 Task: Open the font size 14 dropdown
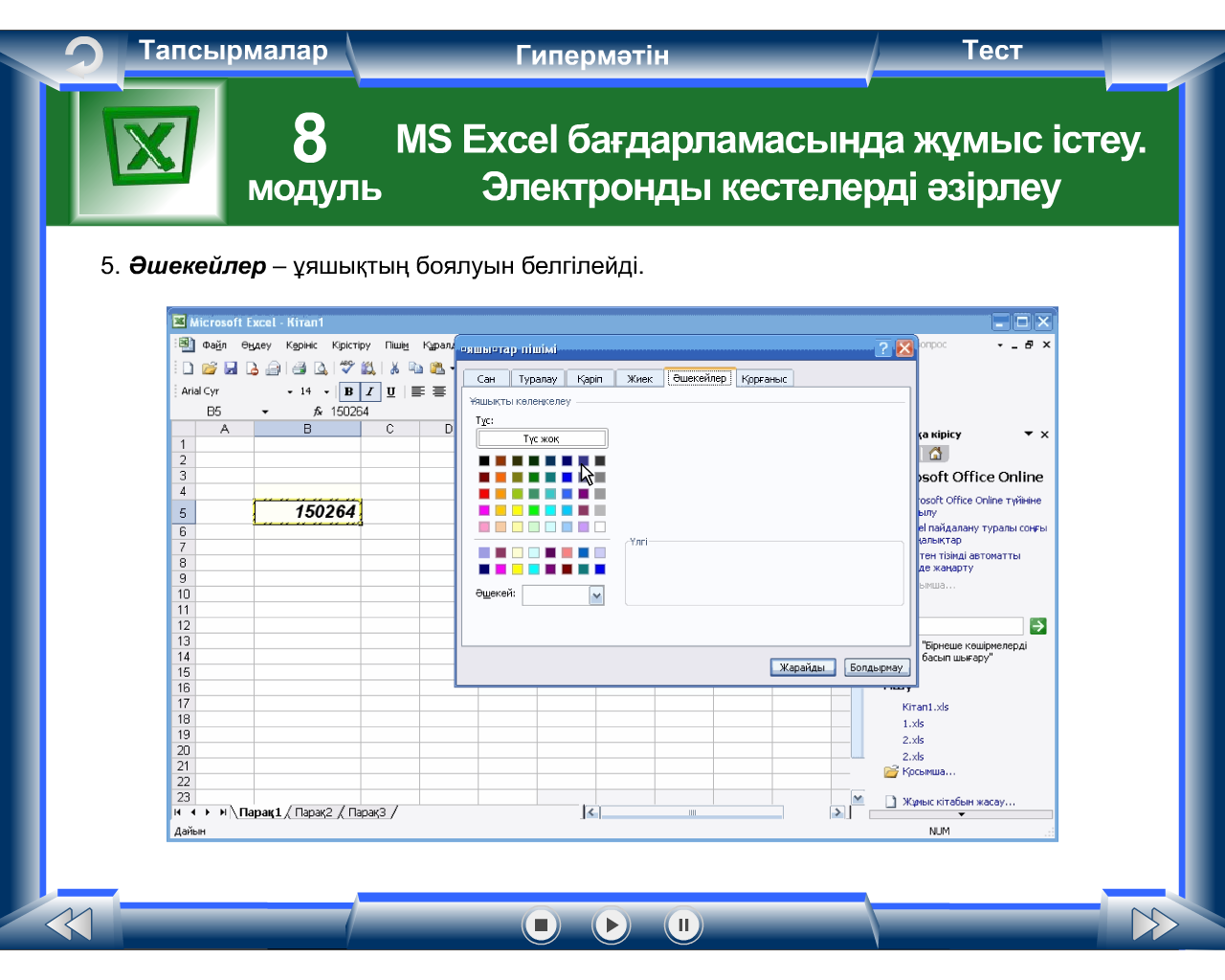click(326, 391)
